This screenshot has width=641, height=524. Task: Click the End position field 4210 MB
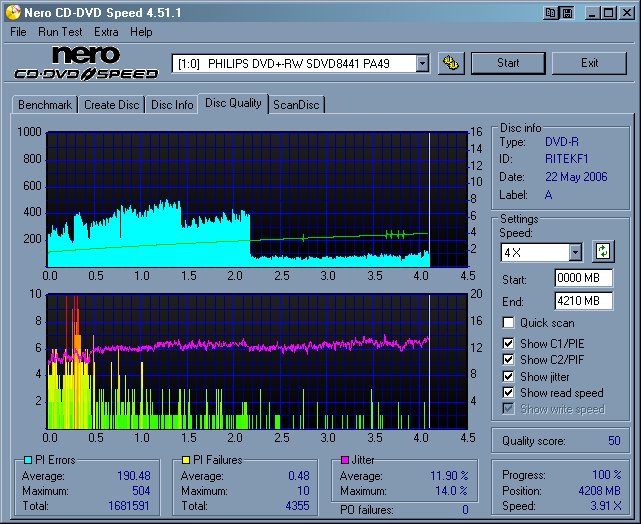pyautogui.click(x=583, y=301)
